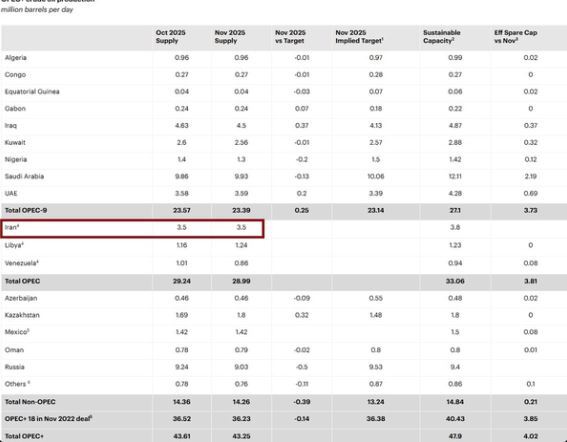Select the highlighted Iran row label

(x=12, y=227)
